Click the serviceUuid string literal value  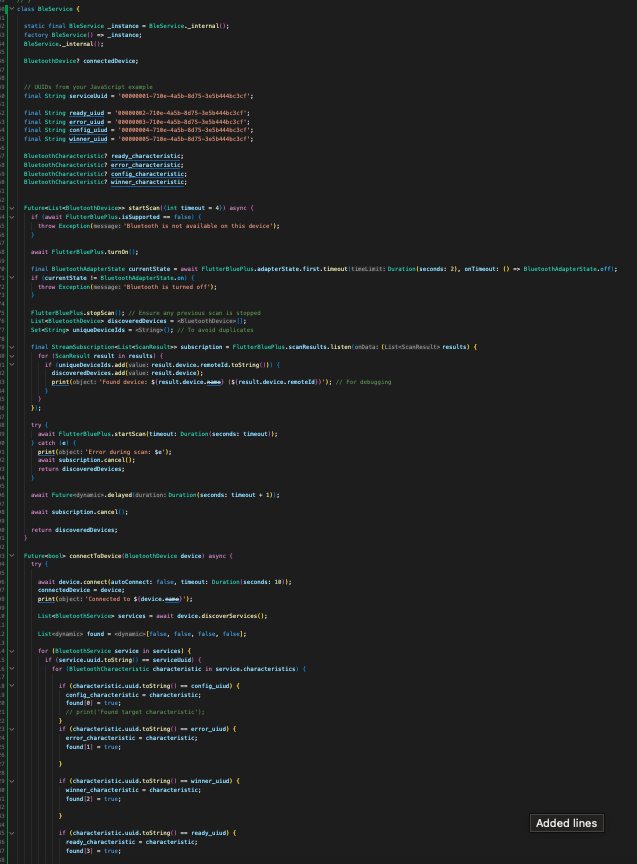[181, 95]
